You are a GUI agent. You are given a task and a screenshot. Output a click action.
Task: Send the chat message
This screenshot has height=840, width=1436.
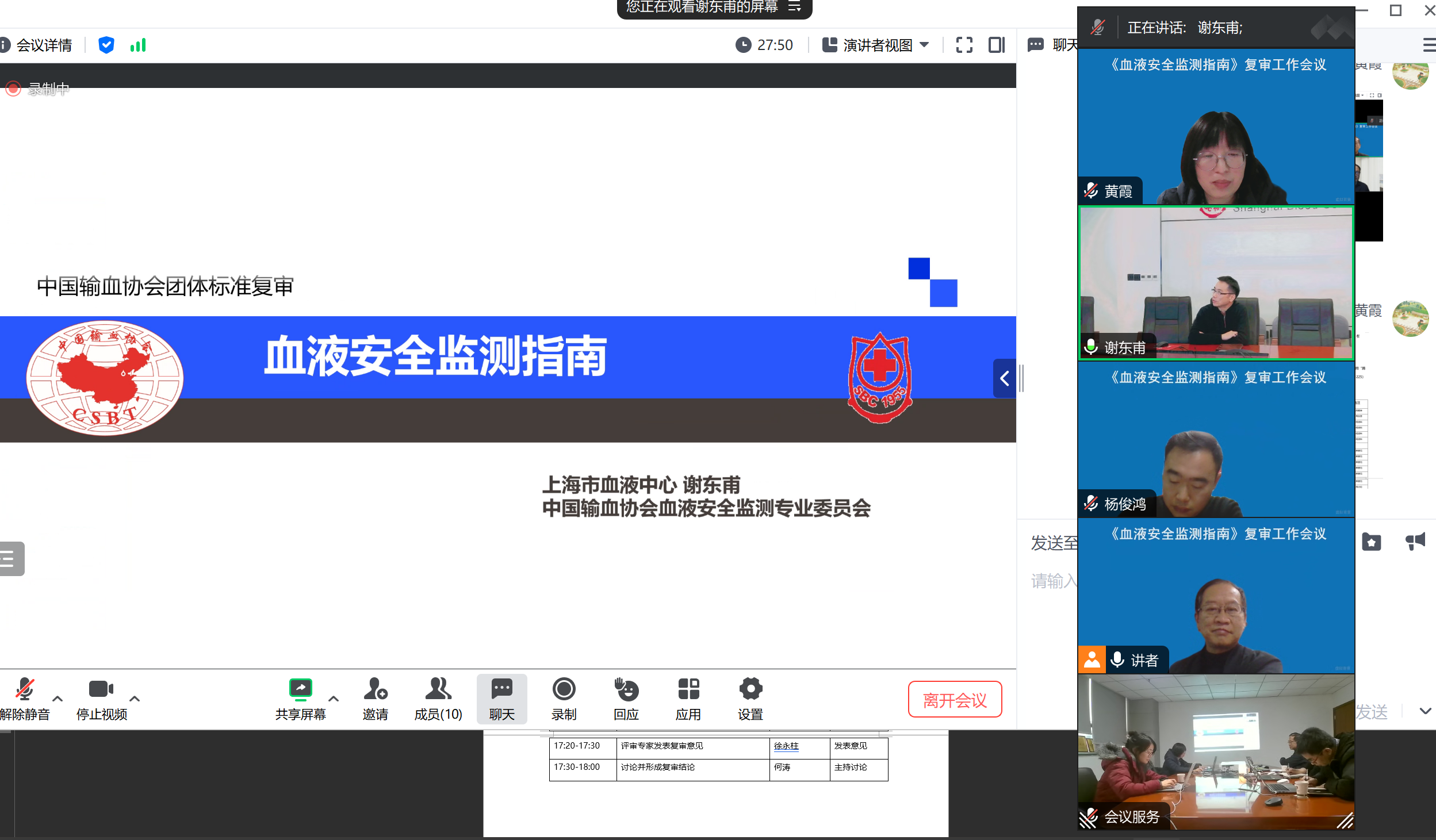1372,712
